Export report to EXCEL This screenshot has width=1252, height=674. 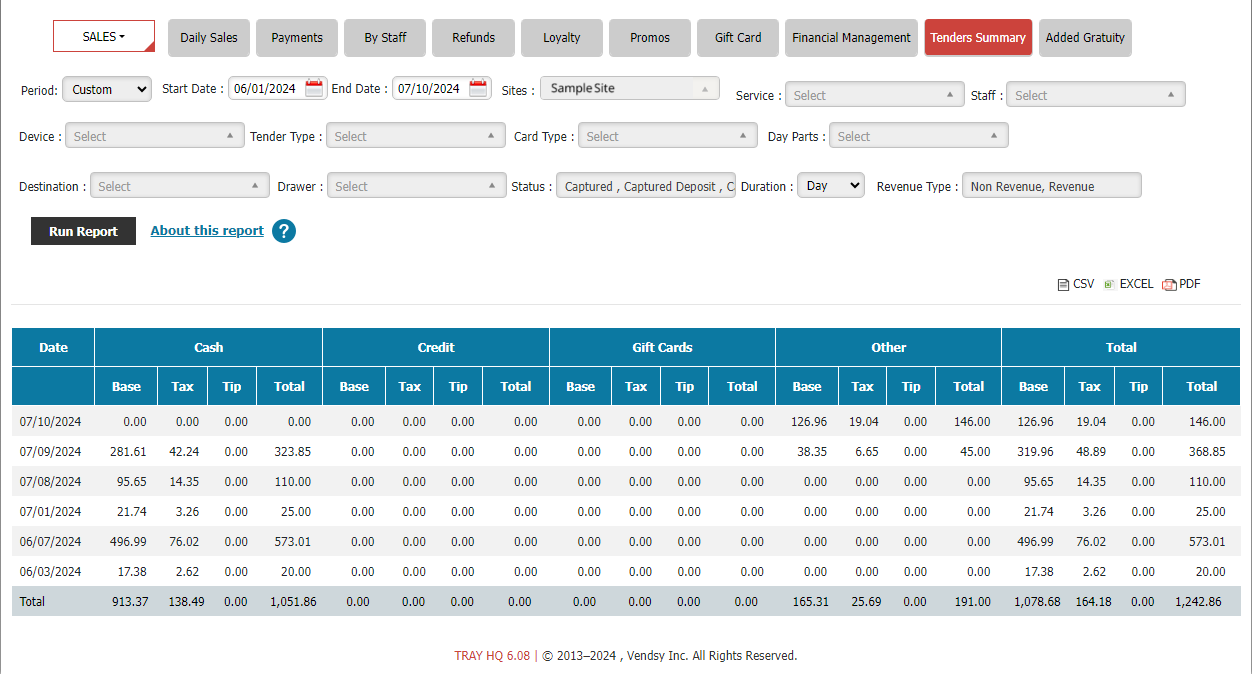coord(1129,284)
